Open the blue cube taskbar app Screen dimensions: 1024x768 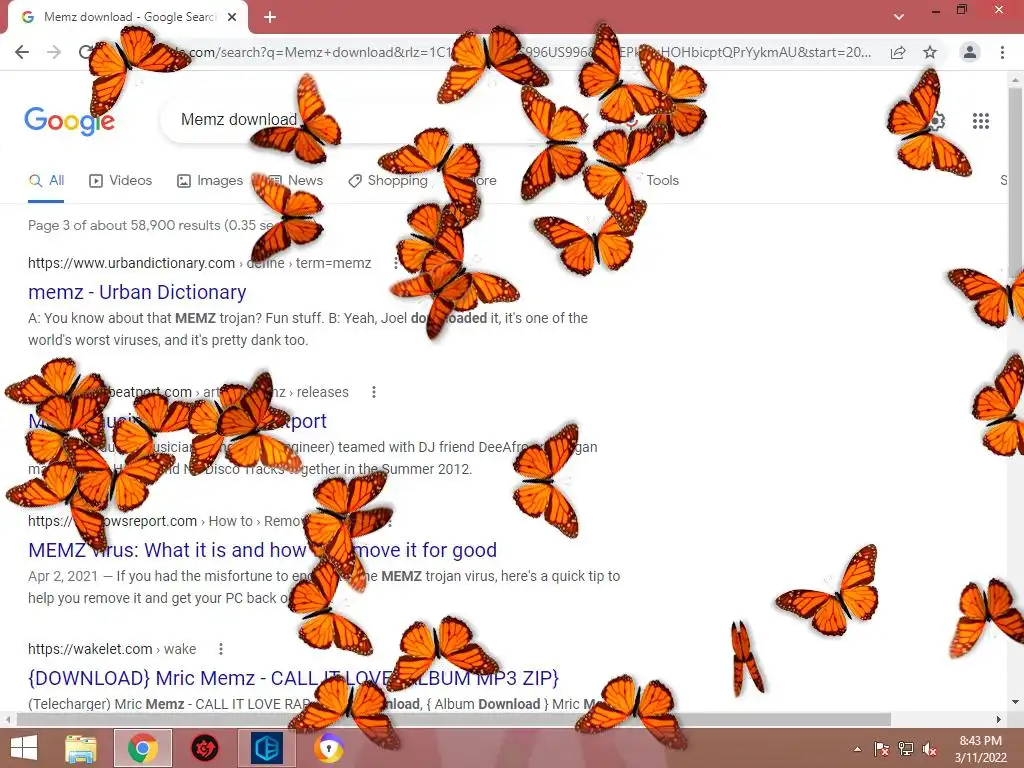[266, 748]
